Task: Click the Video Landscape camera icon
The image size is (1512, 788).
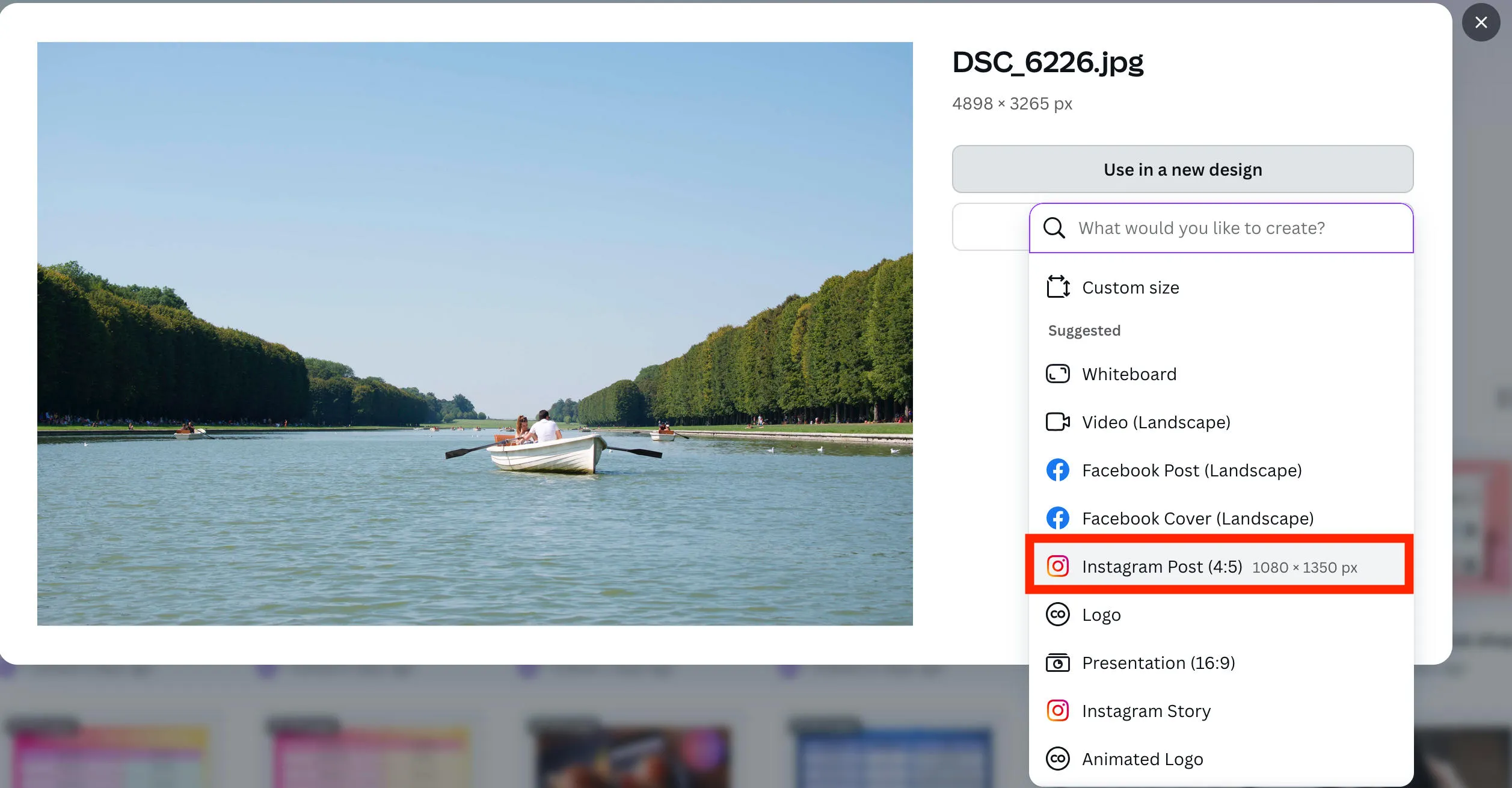Action: 1058,422
